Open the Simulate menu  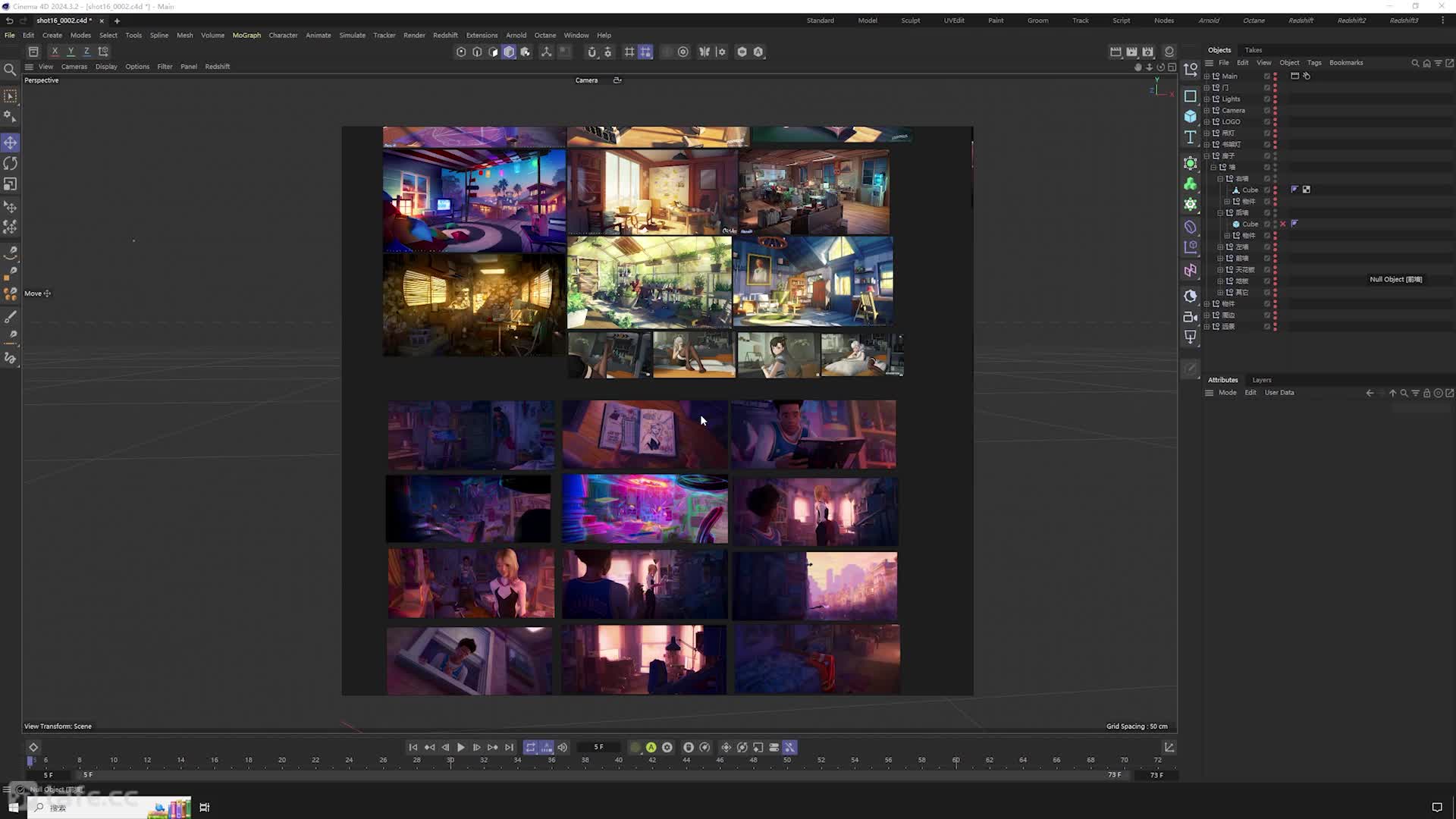coord(352,35)
